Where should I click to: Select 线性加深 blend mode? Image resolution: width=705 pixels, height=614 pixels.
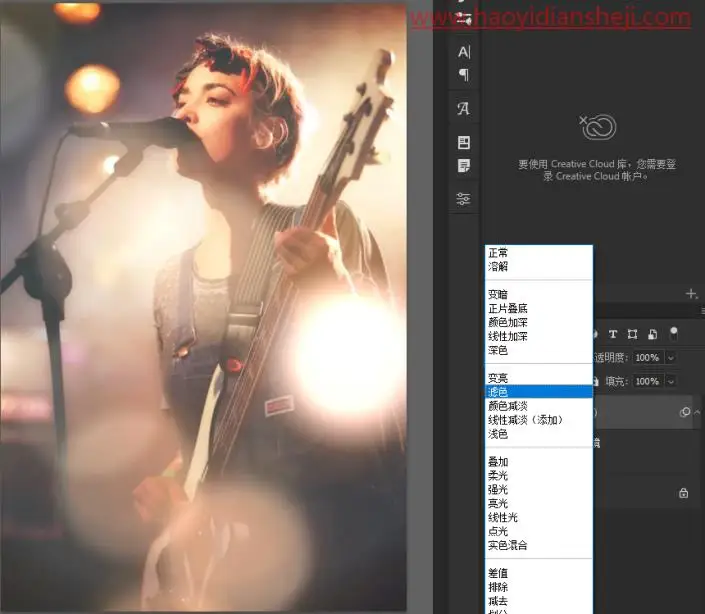click(x=539, y=336)
